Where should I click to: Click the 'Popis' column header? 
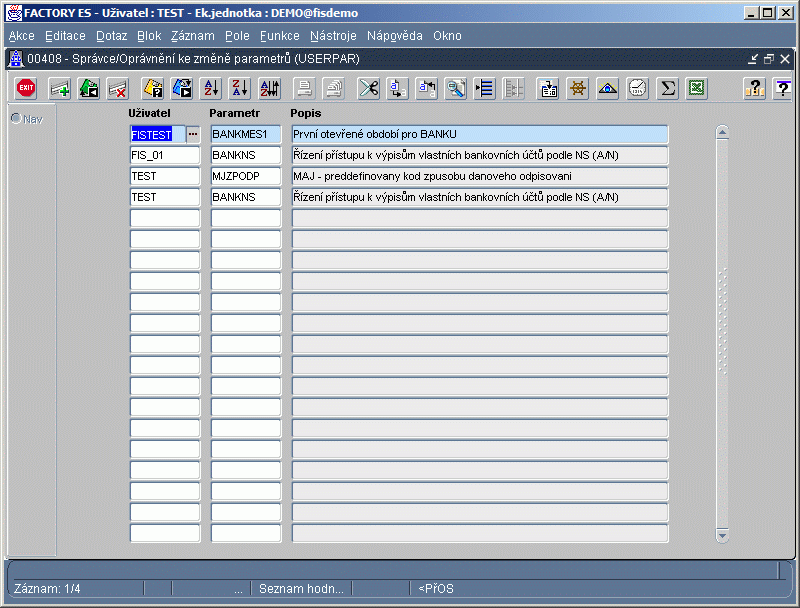(306, 113)
